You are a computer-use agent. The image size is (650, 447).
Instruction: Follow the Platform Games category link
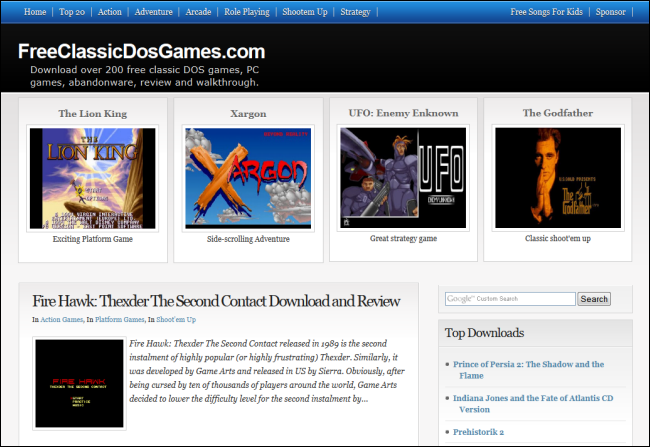point(119,320)
